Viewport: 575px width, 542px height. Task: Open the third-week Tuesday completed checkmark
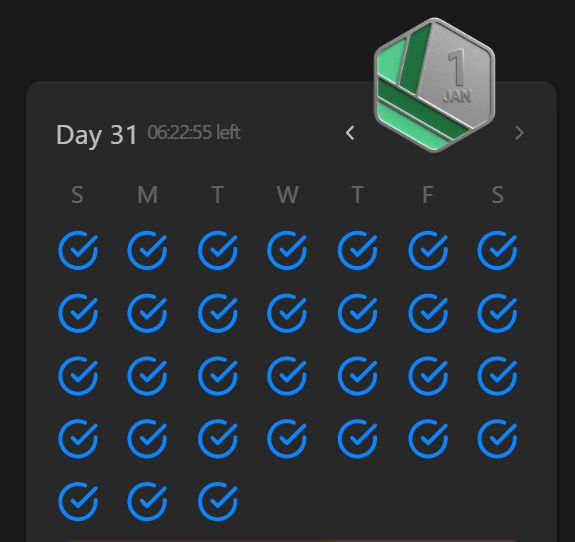(218, 376)
